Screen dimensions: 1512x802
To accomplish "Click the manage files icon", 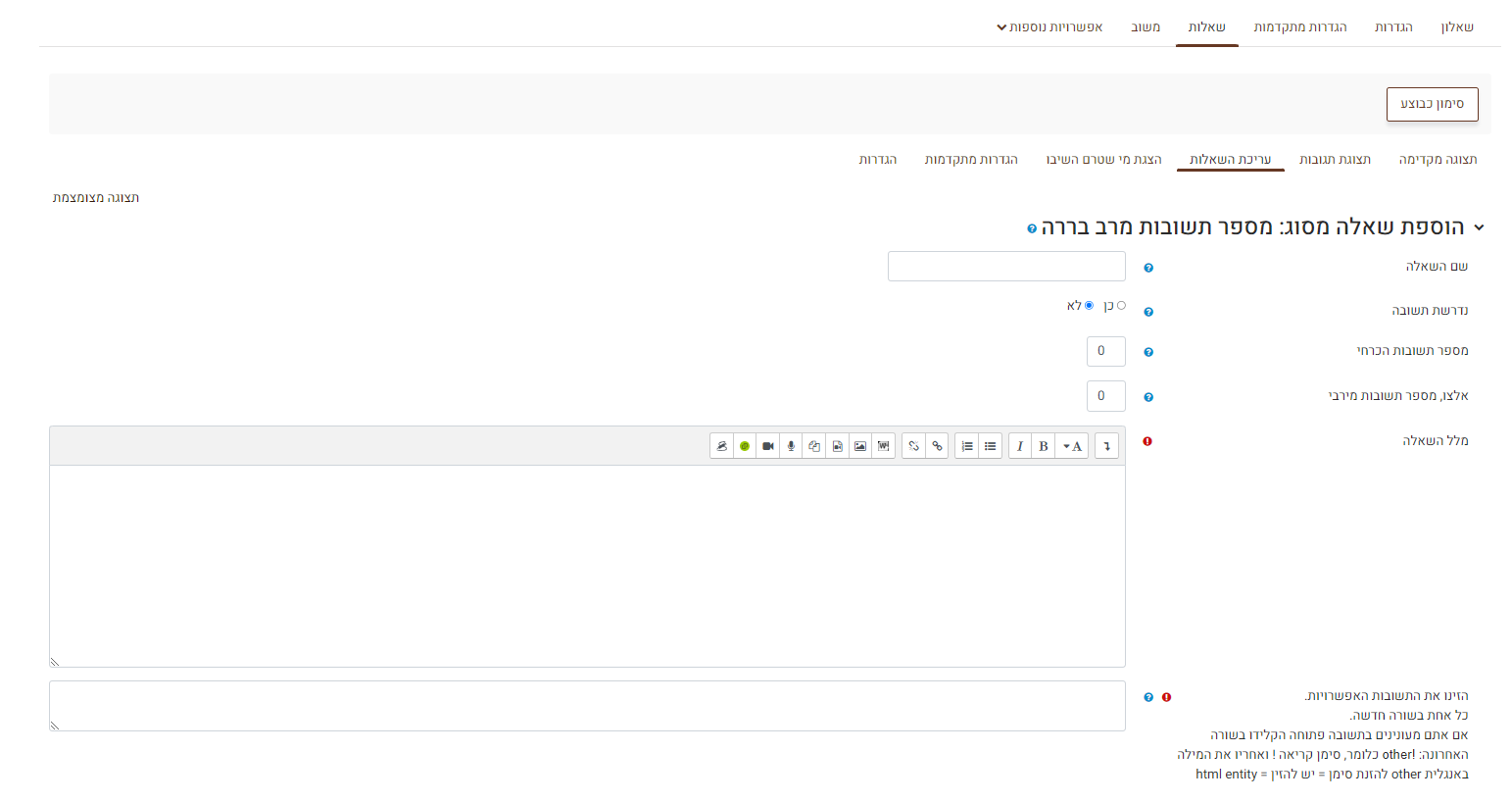I will pos(814,446).
